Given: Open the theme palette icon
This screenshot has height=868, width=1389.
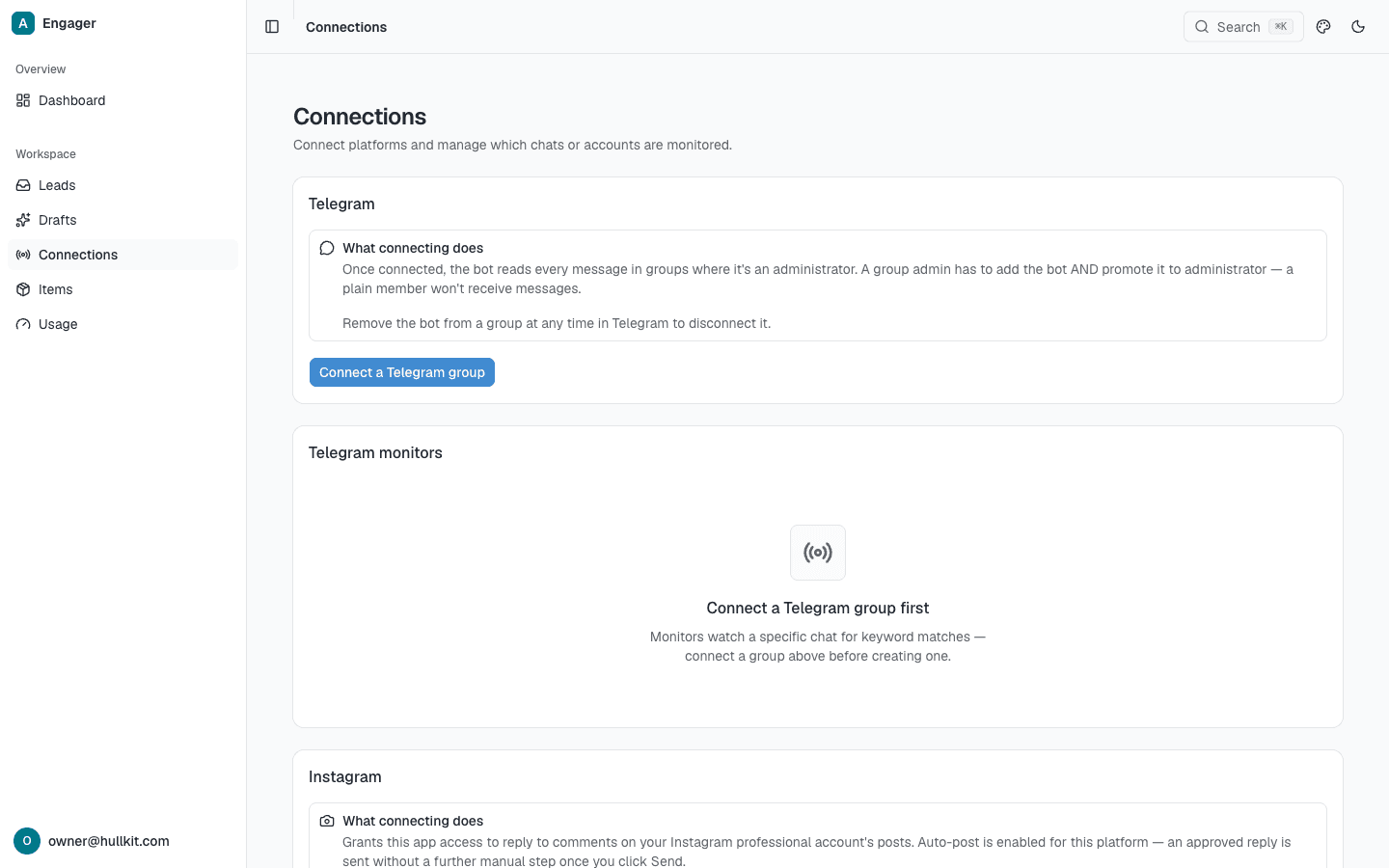Looking at the screenshot, I should (x=1323, y=27).
